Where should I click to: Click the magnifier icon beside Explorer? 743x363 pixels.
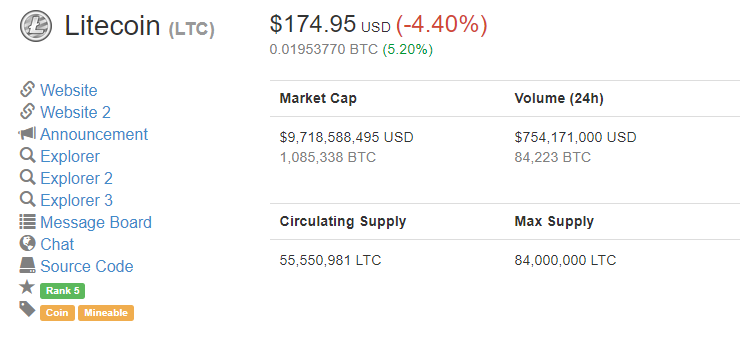pyautogui.click(x=27, y=155)
